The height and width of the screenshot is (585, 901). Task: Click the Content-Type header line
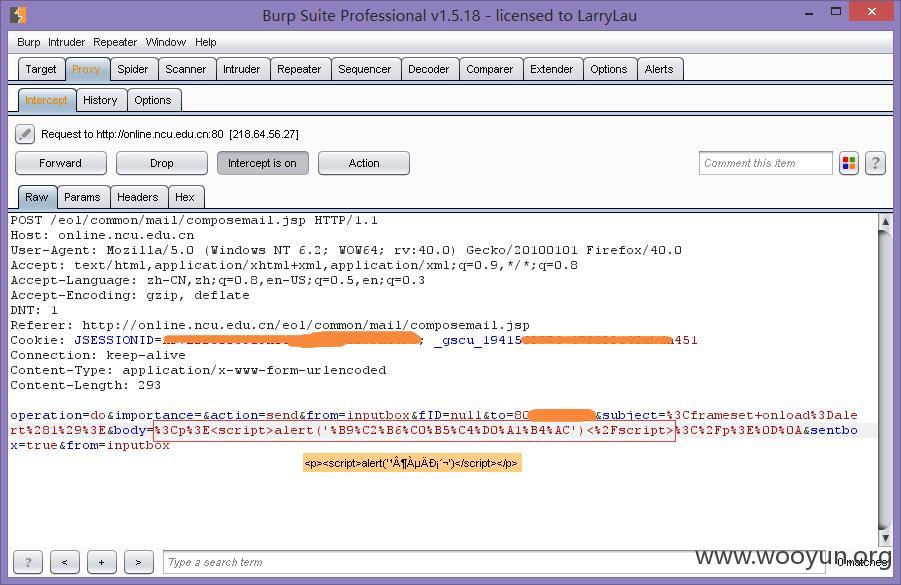198,370
